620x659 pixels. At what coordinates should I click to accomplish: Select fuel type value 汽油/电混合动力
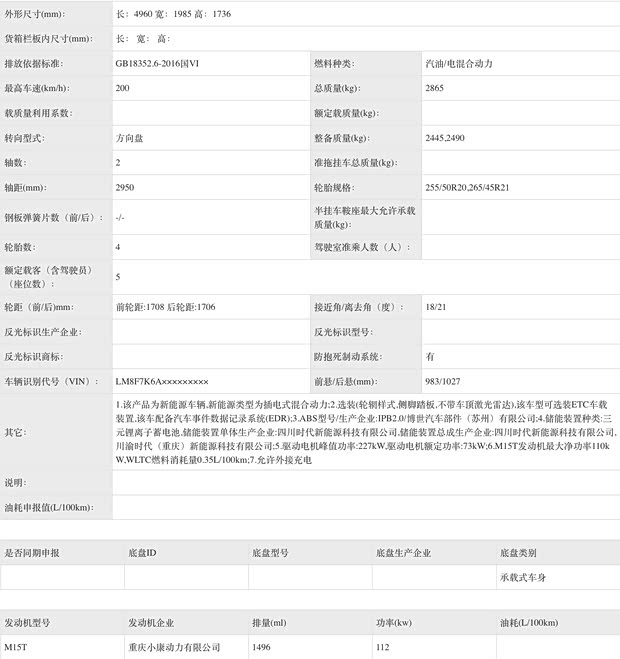pyautogui.click(x=459, y=63)
